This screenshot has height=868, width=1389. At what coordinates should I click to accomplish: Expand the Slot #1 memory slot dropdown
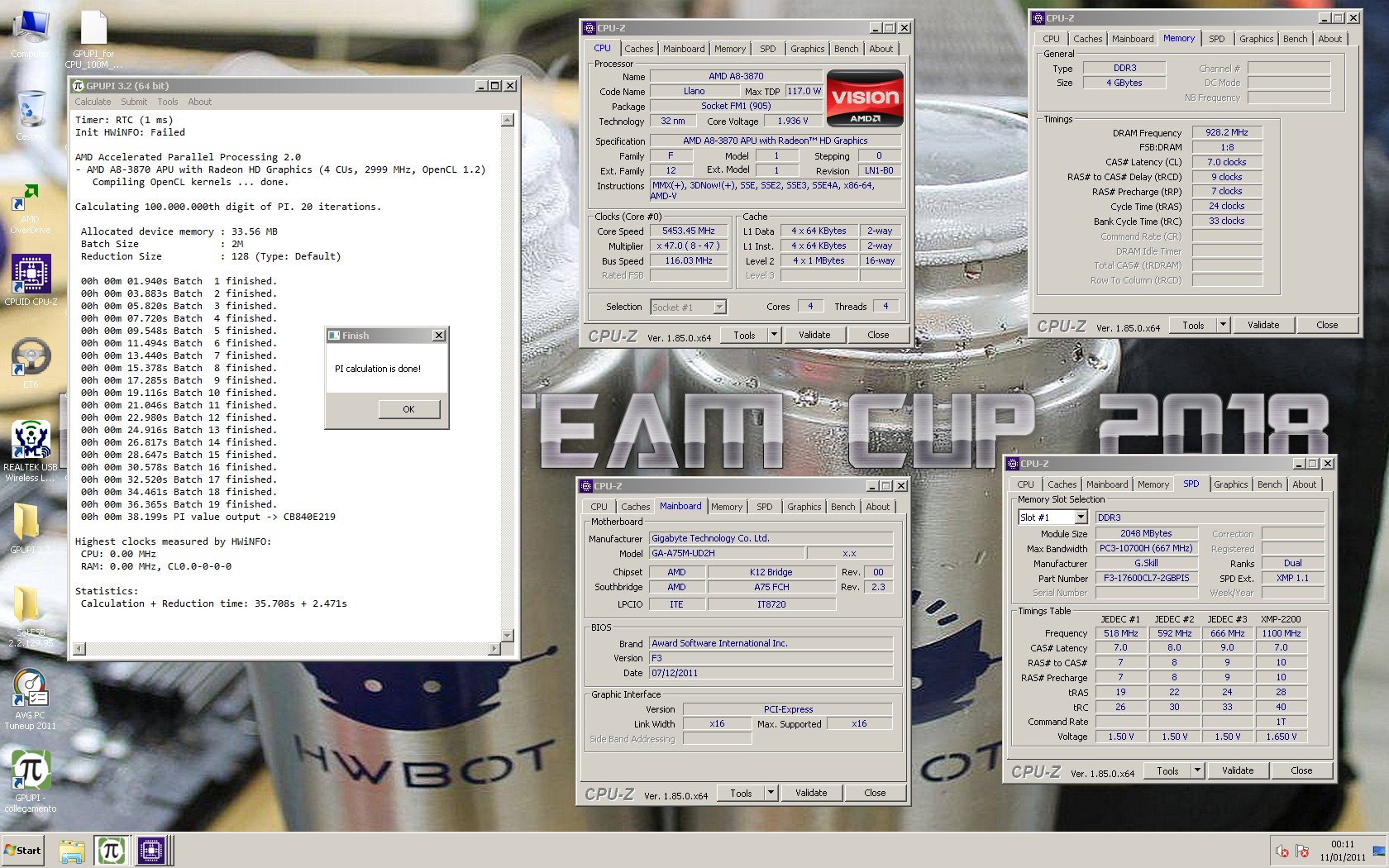coord(1081,517)
